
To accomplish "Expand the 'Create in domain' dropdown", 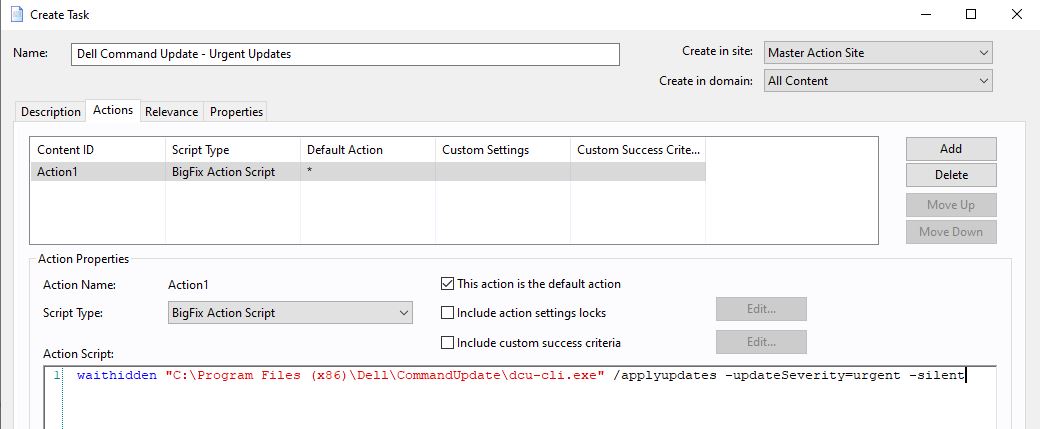I will 878,81.
